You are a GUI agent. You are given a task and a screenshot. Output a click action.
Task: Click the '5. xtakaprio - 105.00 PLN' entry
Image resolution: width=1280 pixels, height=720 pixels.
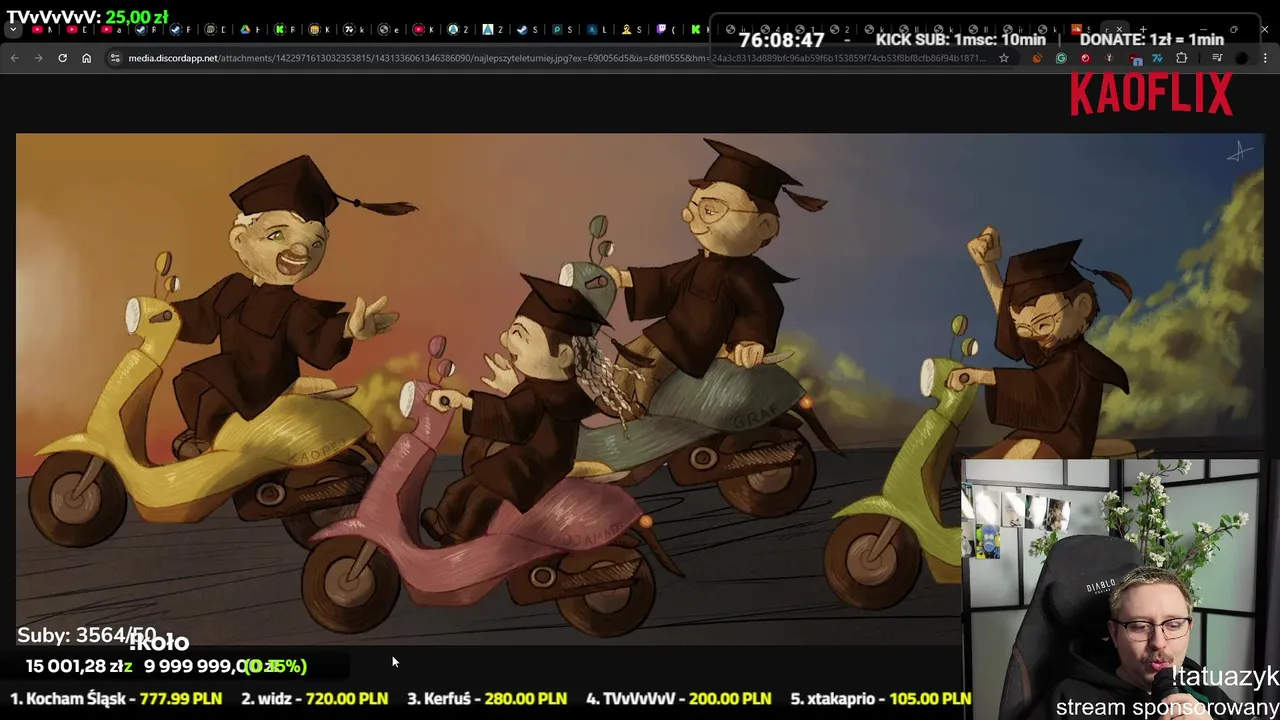point(880,699)
